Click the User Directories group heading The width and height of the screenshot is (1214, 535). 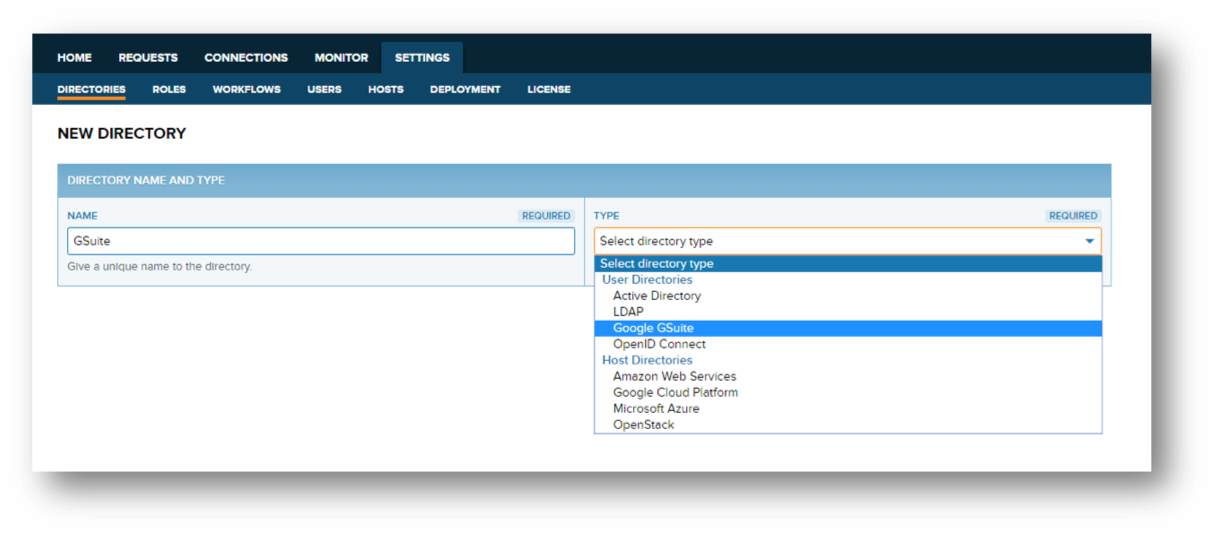[647, 280]
